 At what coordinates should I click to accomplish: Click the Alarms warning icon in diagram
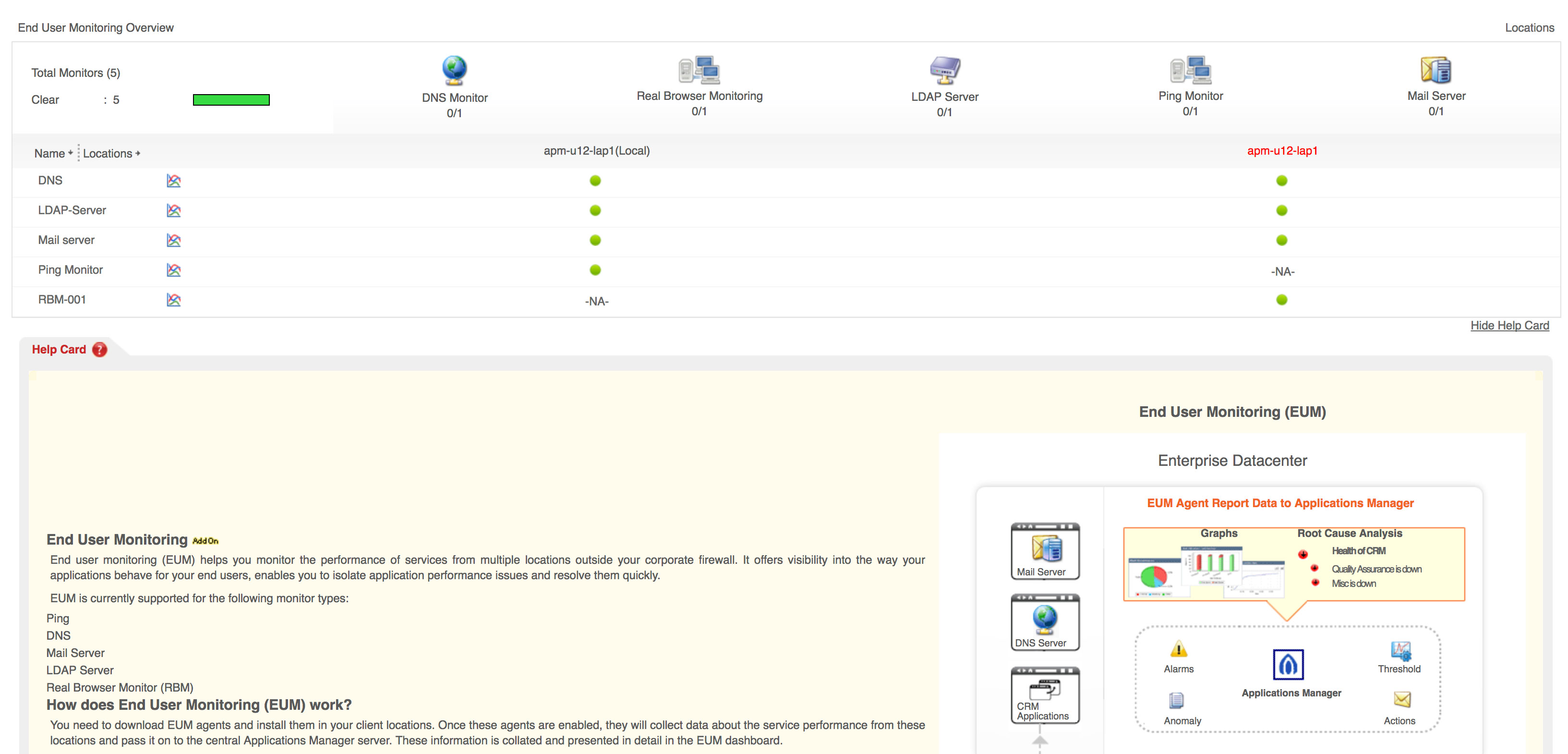click(x=1179, y=649)
